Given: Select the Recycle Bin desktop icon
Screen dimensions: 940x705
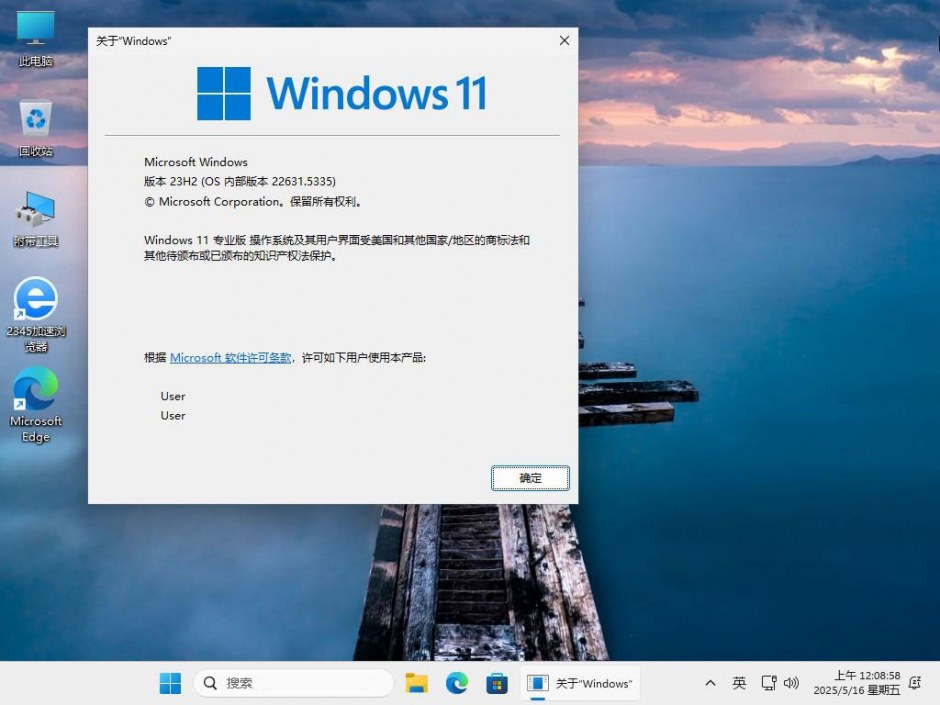Looking at the screenshot, I should tap(35, 129).
